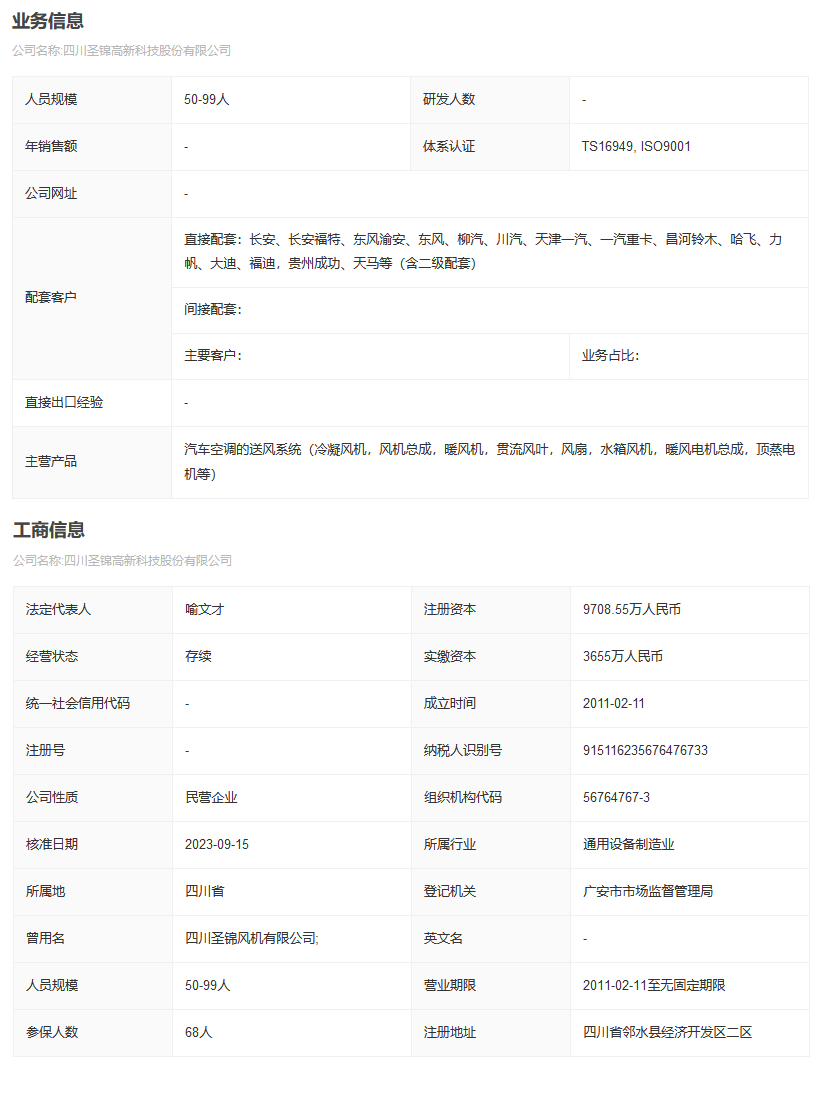Screen dimensions: 826x1100
Task: Click the 业务信息 section heading
Action: pos(48,21)
